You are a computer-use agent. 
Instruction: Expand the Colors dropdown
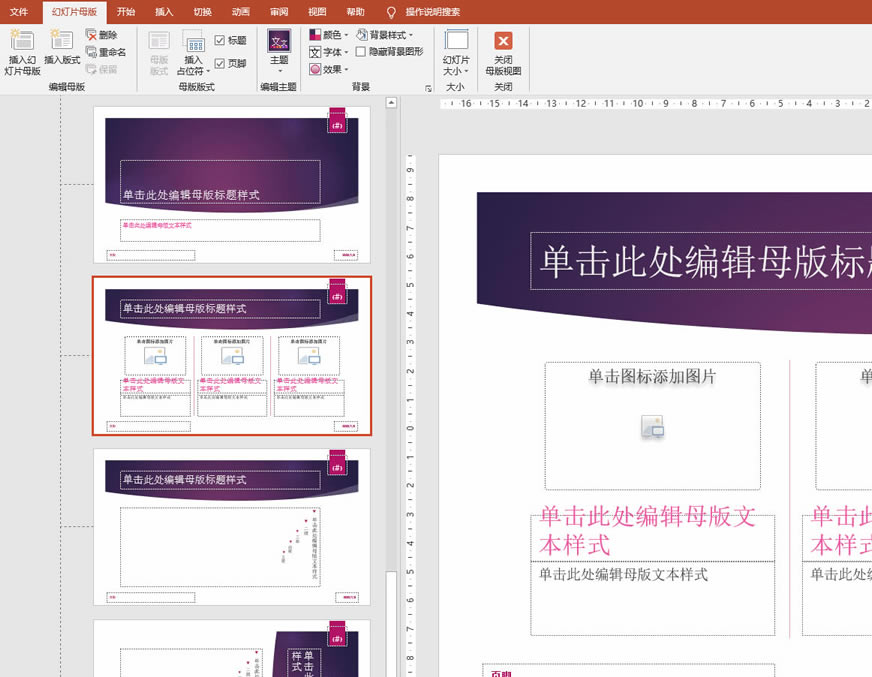329,35
